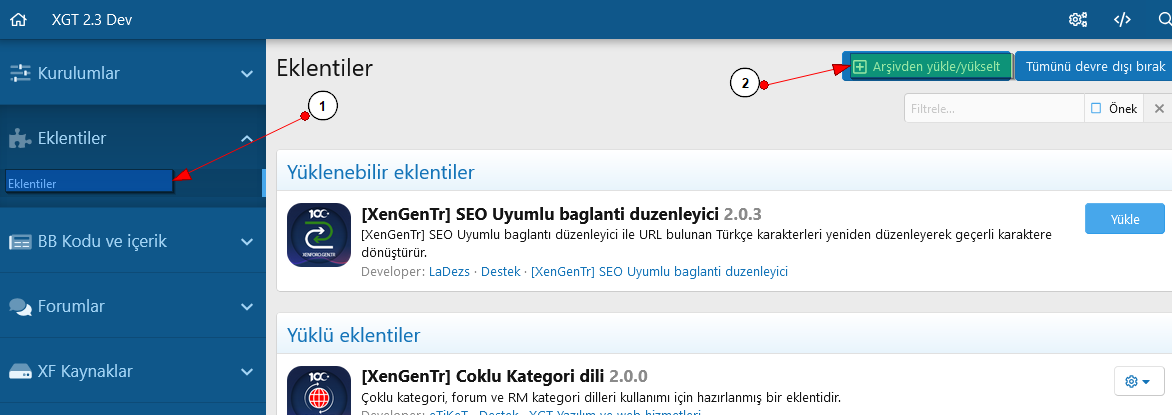1172x415 pixels.
Task: Click the Yükle button for SEO add-on
Action: (x=1124, y=219)
